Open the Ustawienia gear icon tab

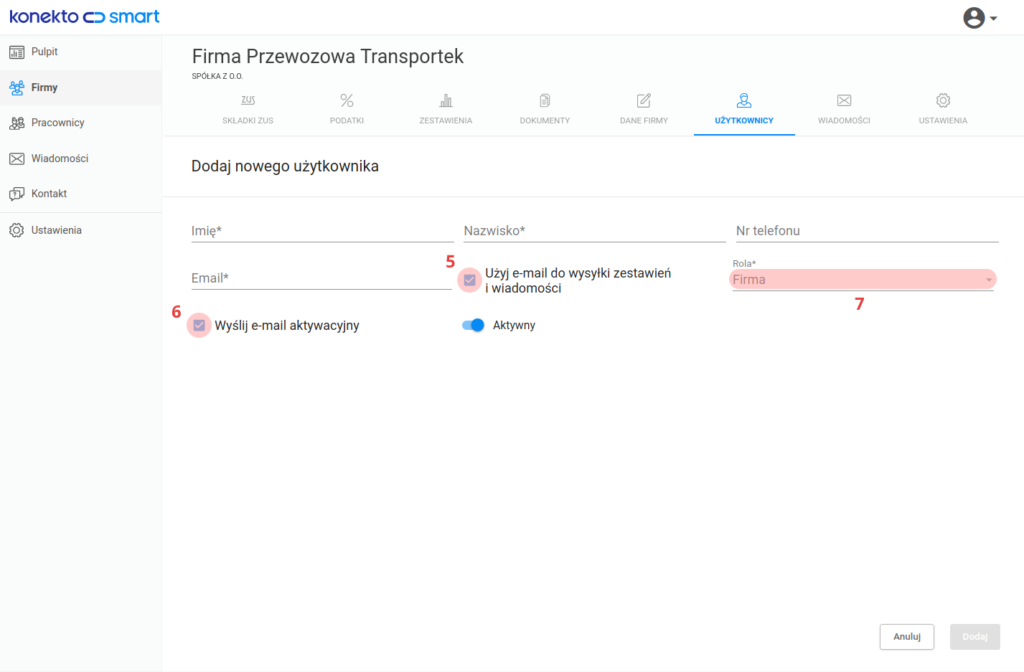click(x=943, y=101)
